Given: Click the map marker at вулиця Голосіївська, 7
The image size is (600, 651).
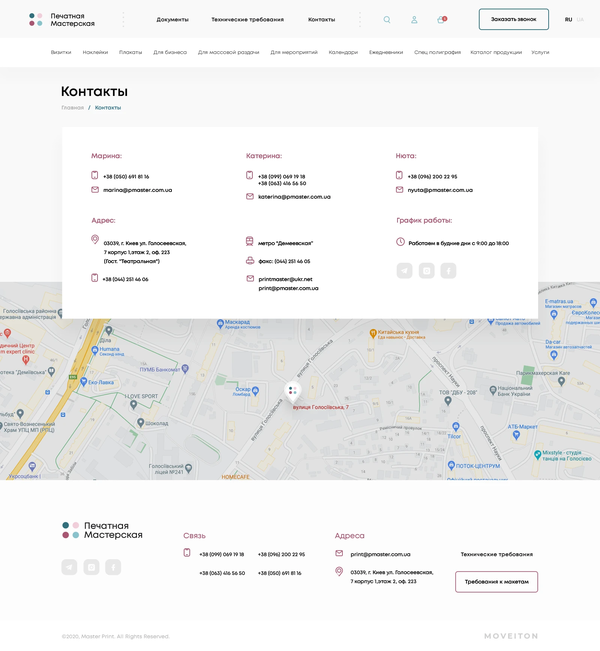Looking at the screenshot, I should coord(292,391).
